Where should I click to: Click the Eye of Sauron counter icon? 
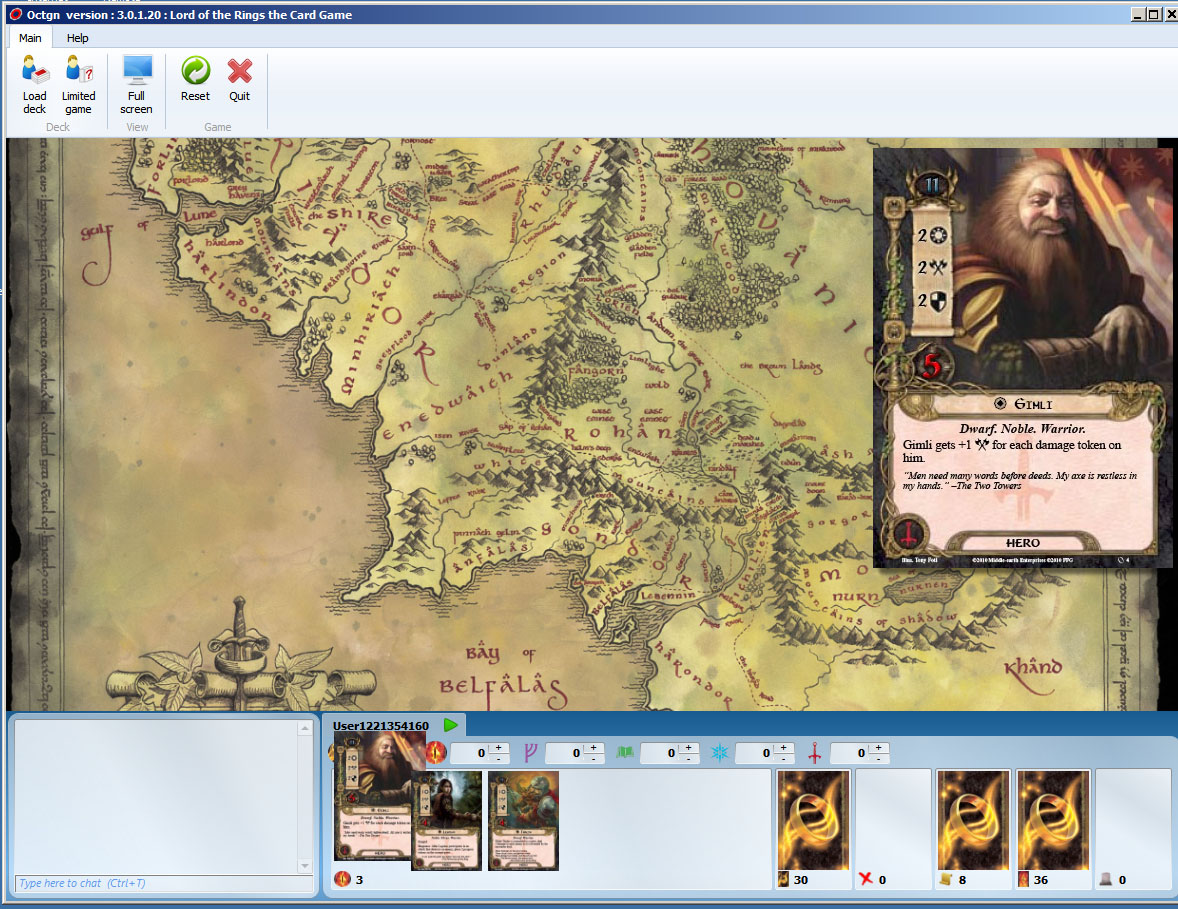[436, 752]
